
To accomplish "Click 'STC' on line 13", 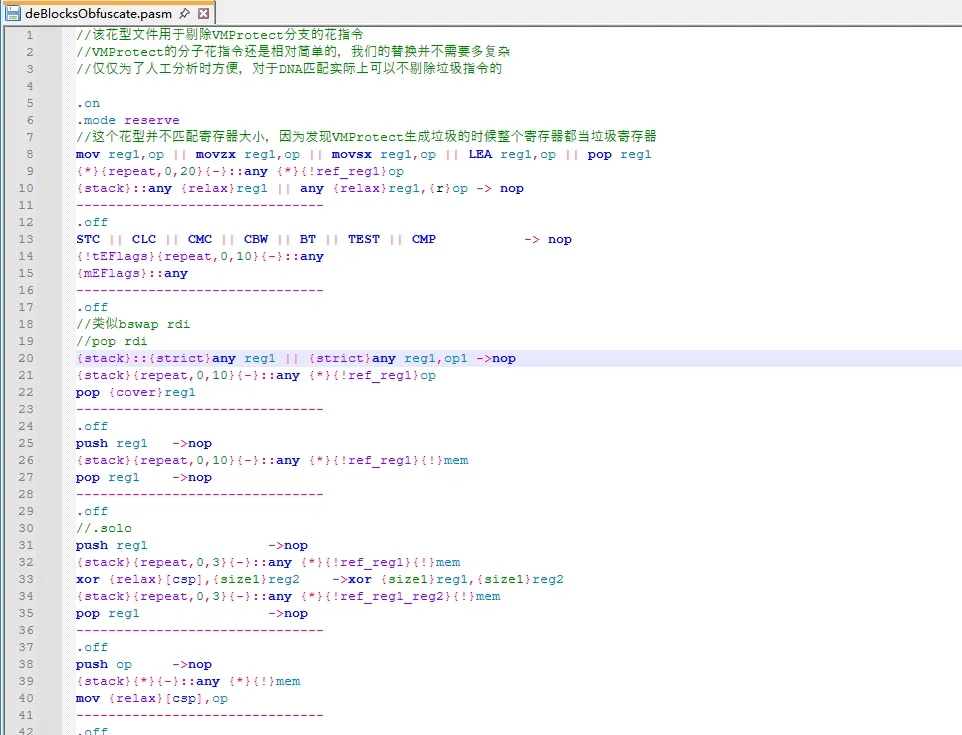I will (x=88, y=239).
